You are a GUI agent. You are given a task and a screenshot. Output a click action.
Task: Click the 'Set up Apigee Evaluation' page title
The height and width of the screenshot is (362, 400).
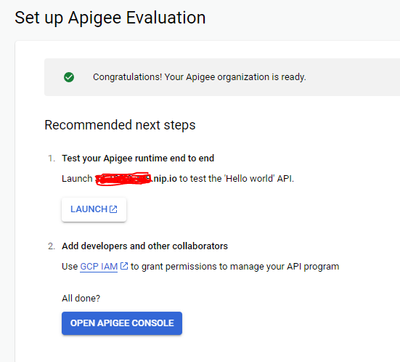coord(110,18)
